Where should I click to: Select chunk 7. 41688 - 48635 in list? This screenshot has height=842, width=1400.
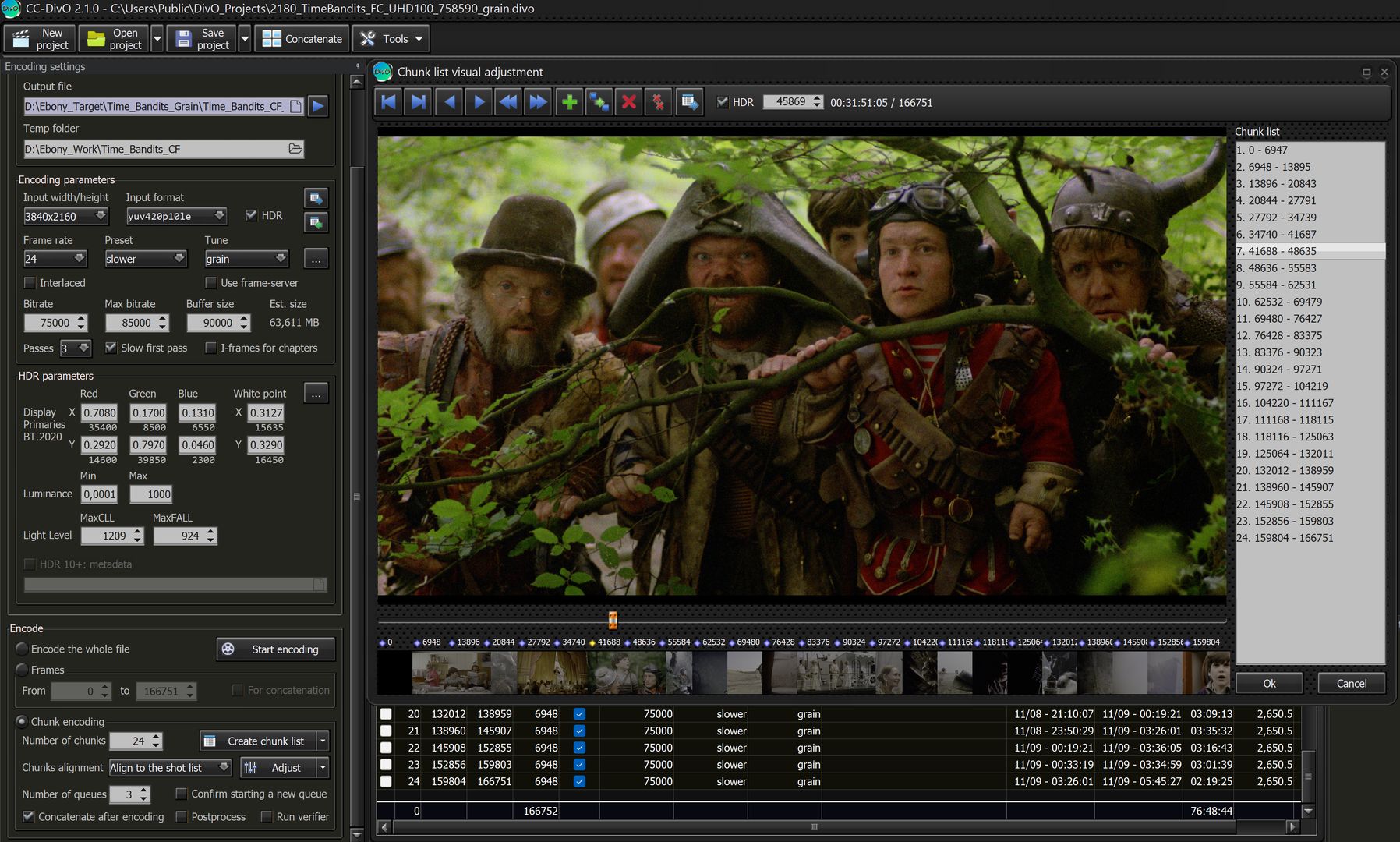pos(1310,251)
